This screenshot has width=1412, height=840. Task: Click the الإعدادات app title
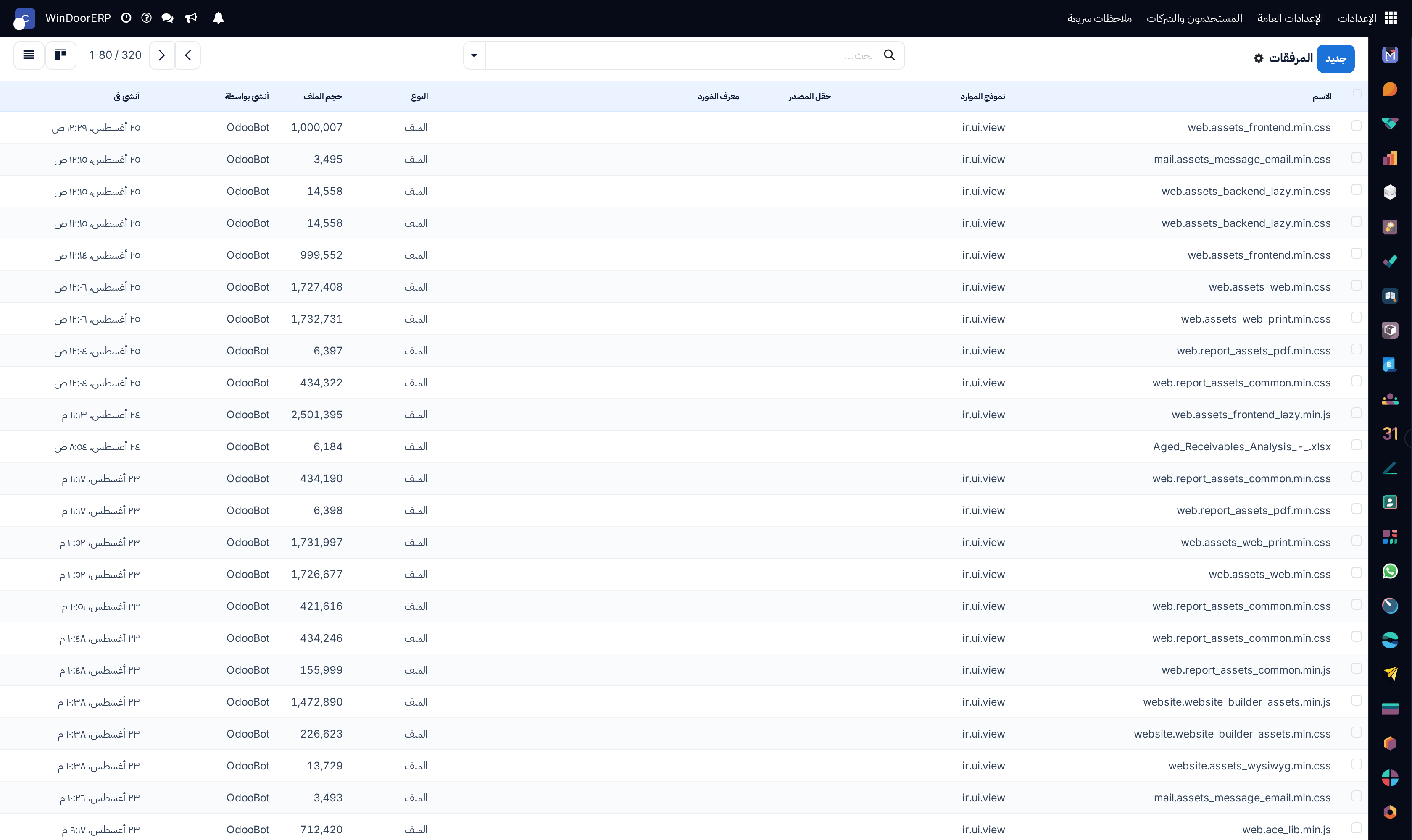(x=1357, y=18)
